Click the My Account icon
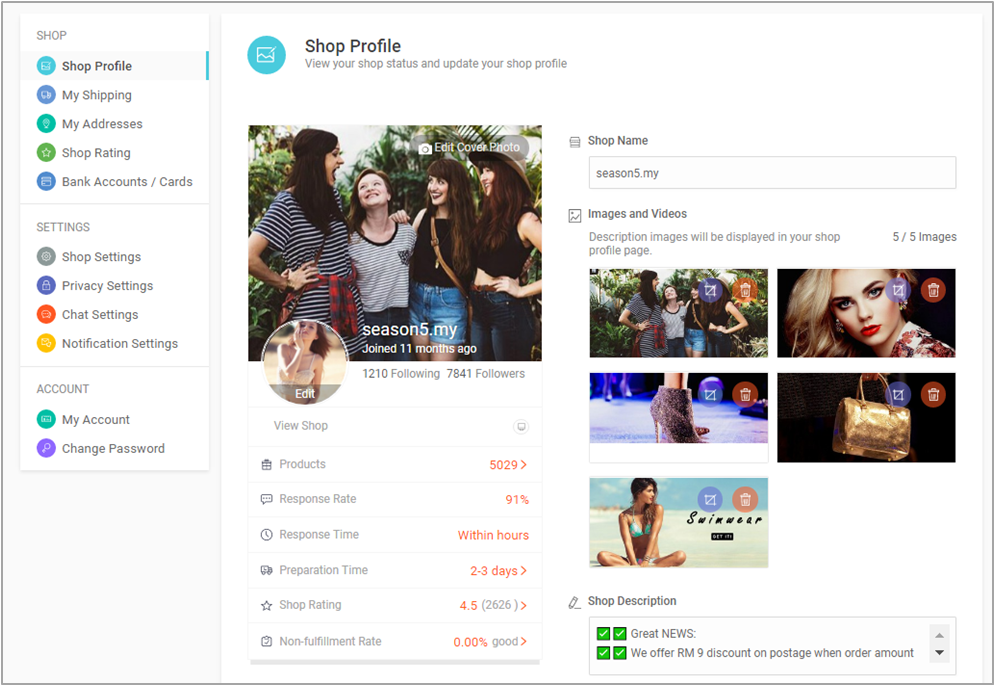This screenshot has height=686, width=995. tap(46, 419)
